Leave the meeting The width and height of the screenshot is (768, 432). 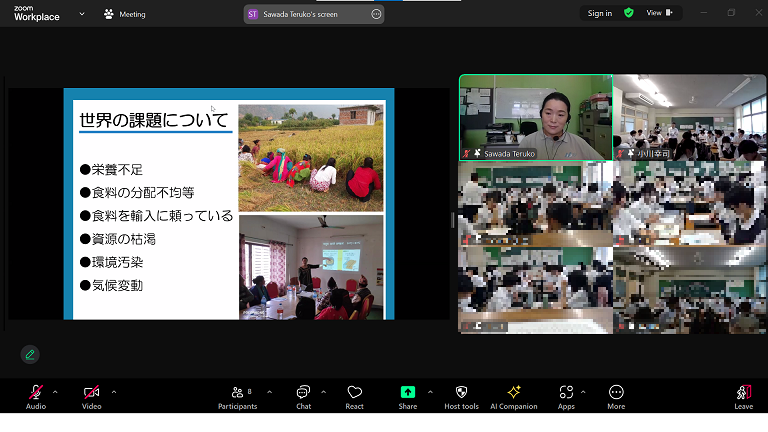[x=744, y=397]
